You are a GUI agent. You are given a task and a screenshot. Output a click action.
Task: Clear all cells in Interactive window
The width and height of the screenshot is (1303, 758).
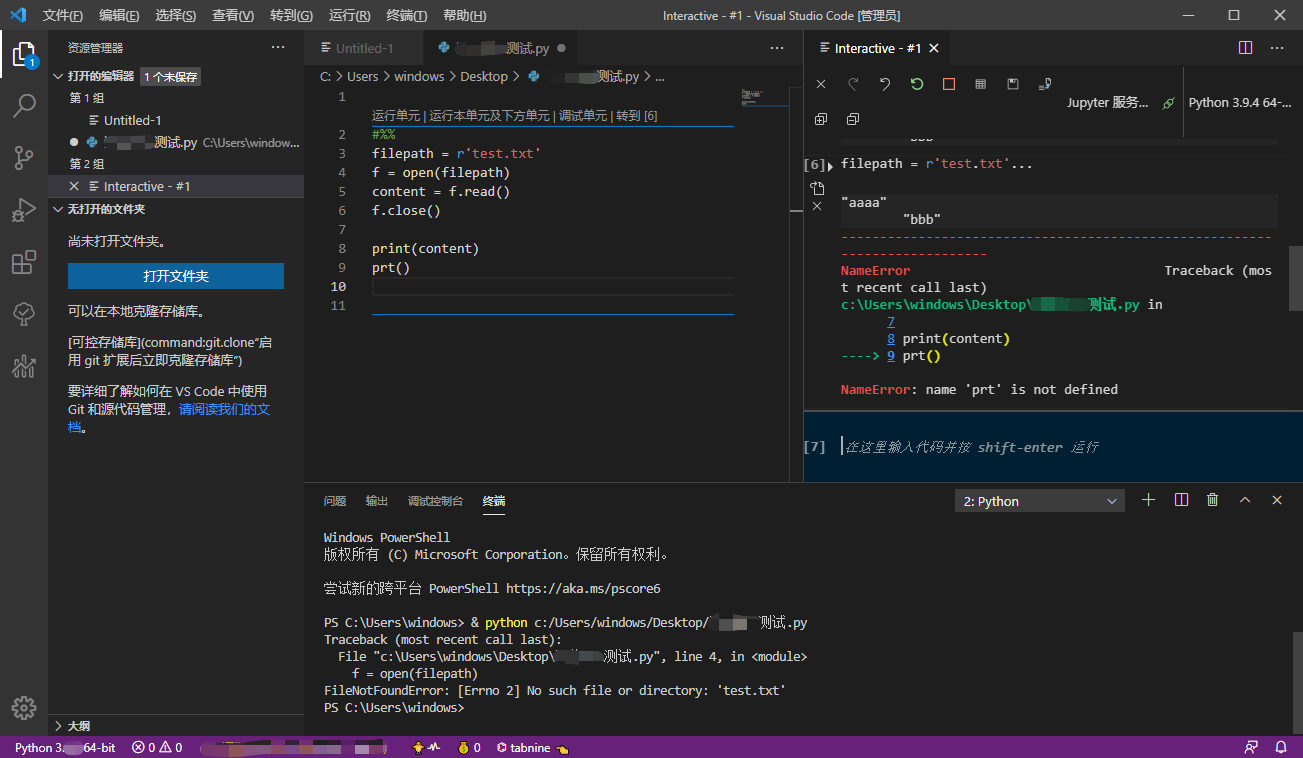point(821,84)
